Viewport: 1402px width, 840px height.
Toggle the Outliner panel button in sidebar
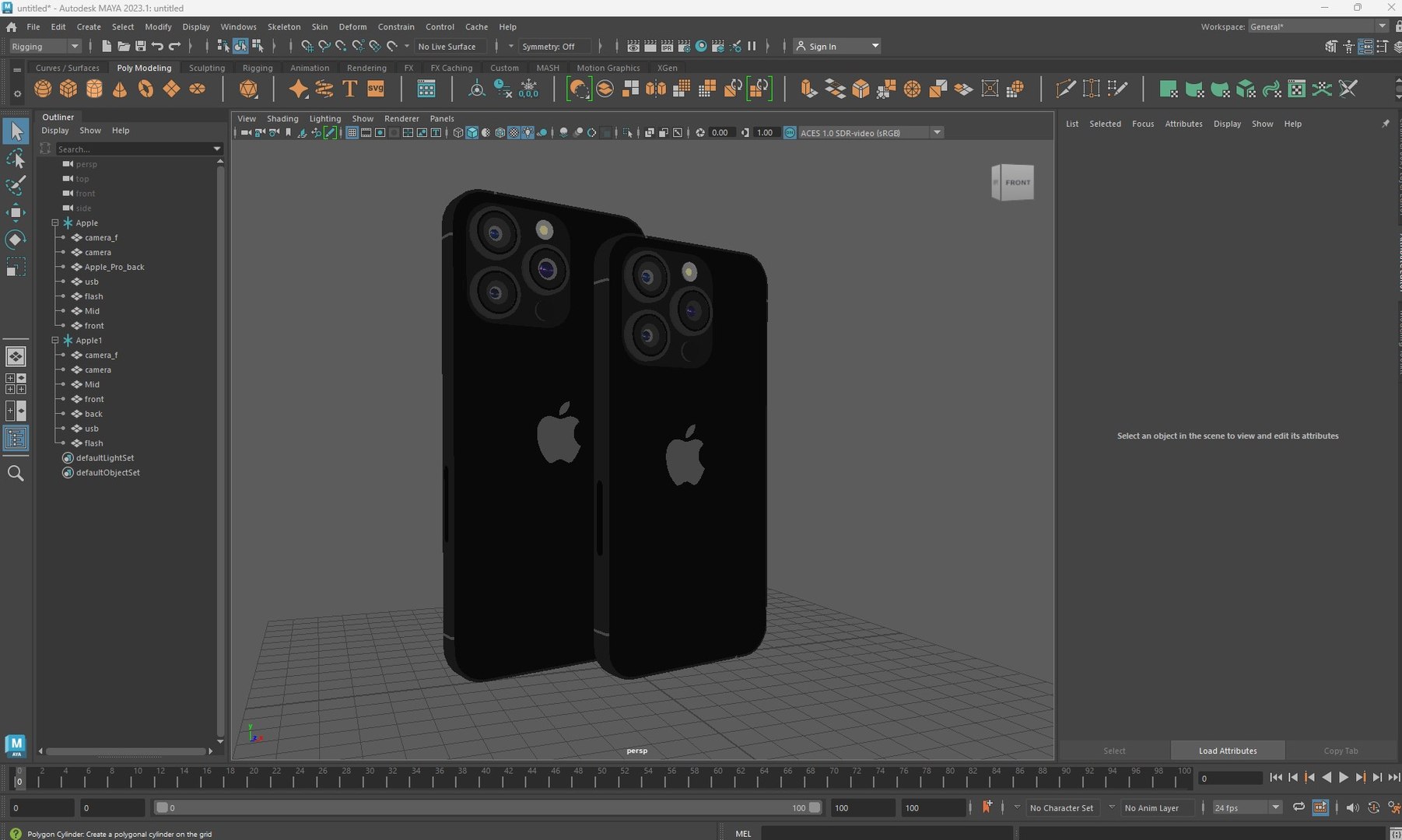coord(16,439)
